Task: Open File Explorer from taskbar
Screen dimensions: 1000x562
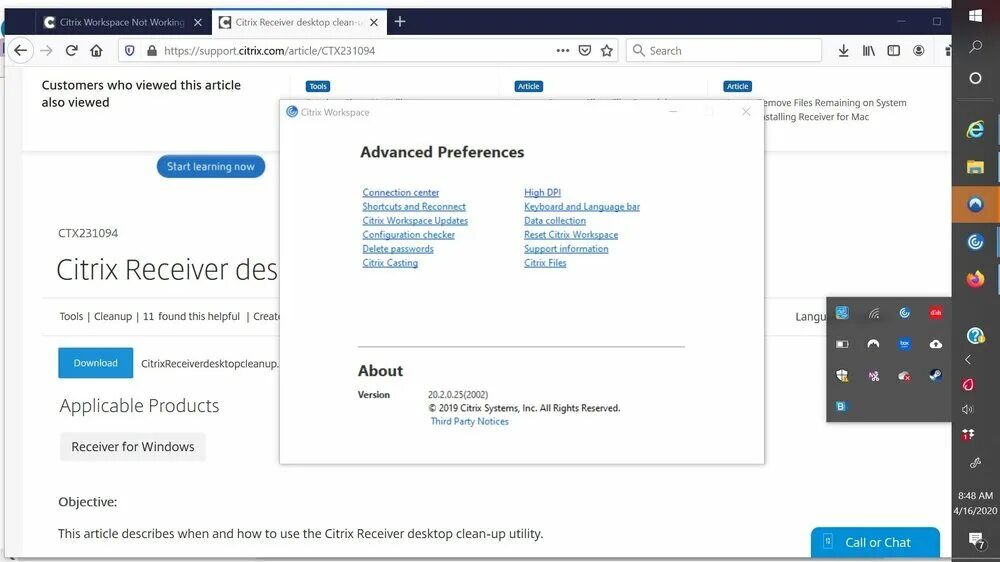Action: pyautogui.click(x=975, y=167)
